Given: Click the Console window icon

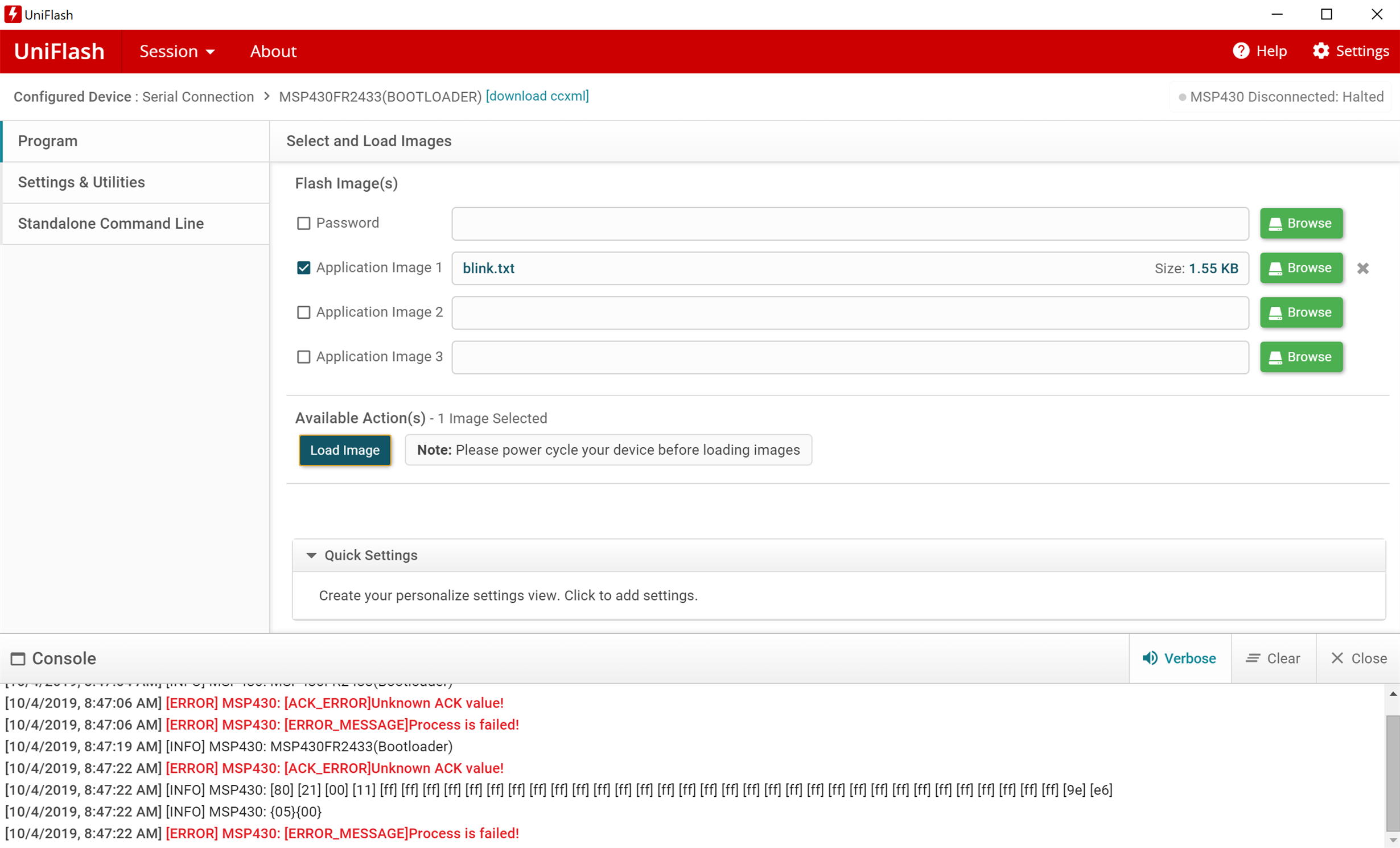Looking at the screenshot, I should pos(18,658).
